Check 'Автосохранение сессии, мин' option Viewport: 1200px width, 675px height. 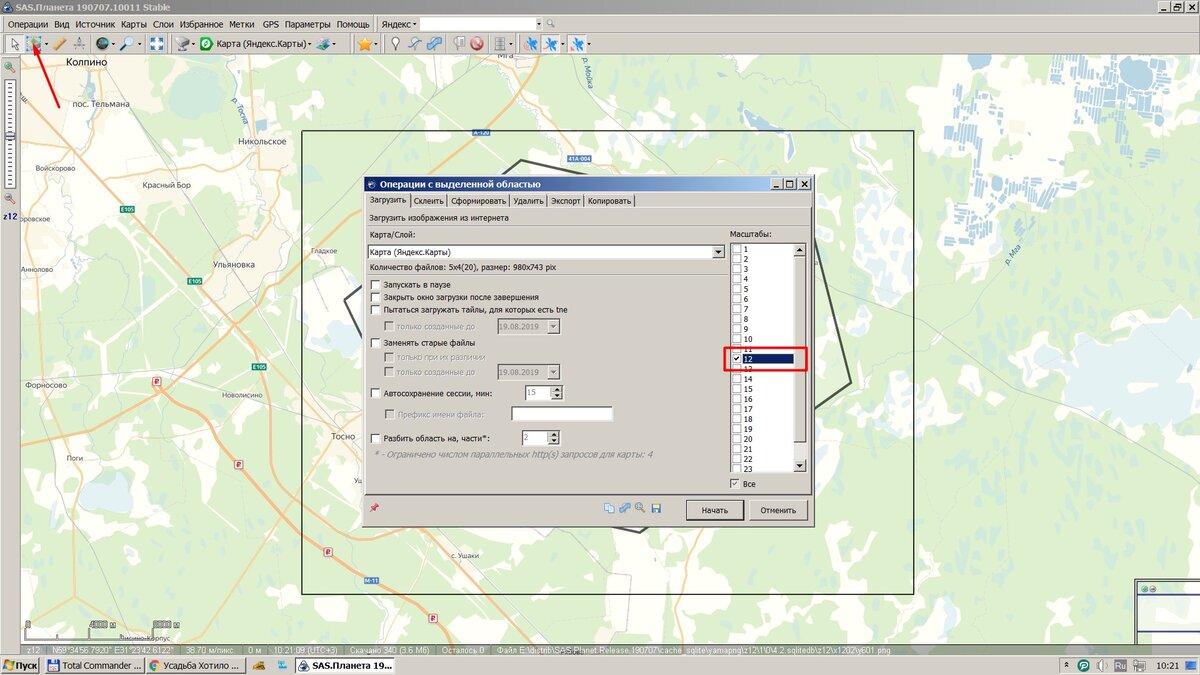375,394
